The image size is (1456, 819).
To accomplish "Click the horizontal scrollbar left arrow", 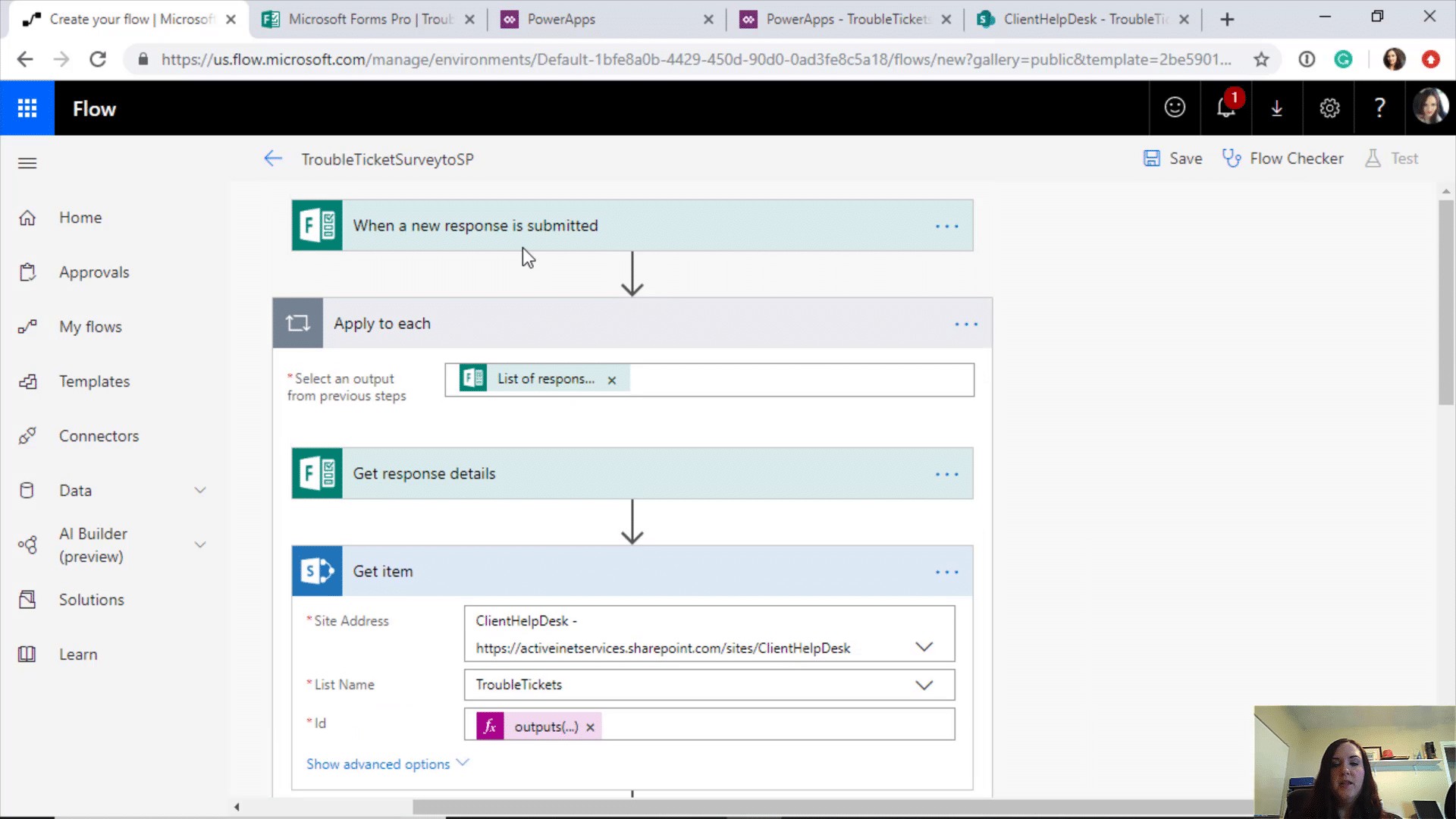I will point(237,807).
